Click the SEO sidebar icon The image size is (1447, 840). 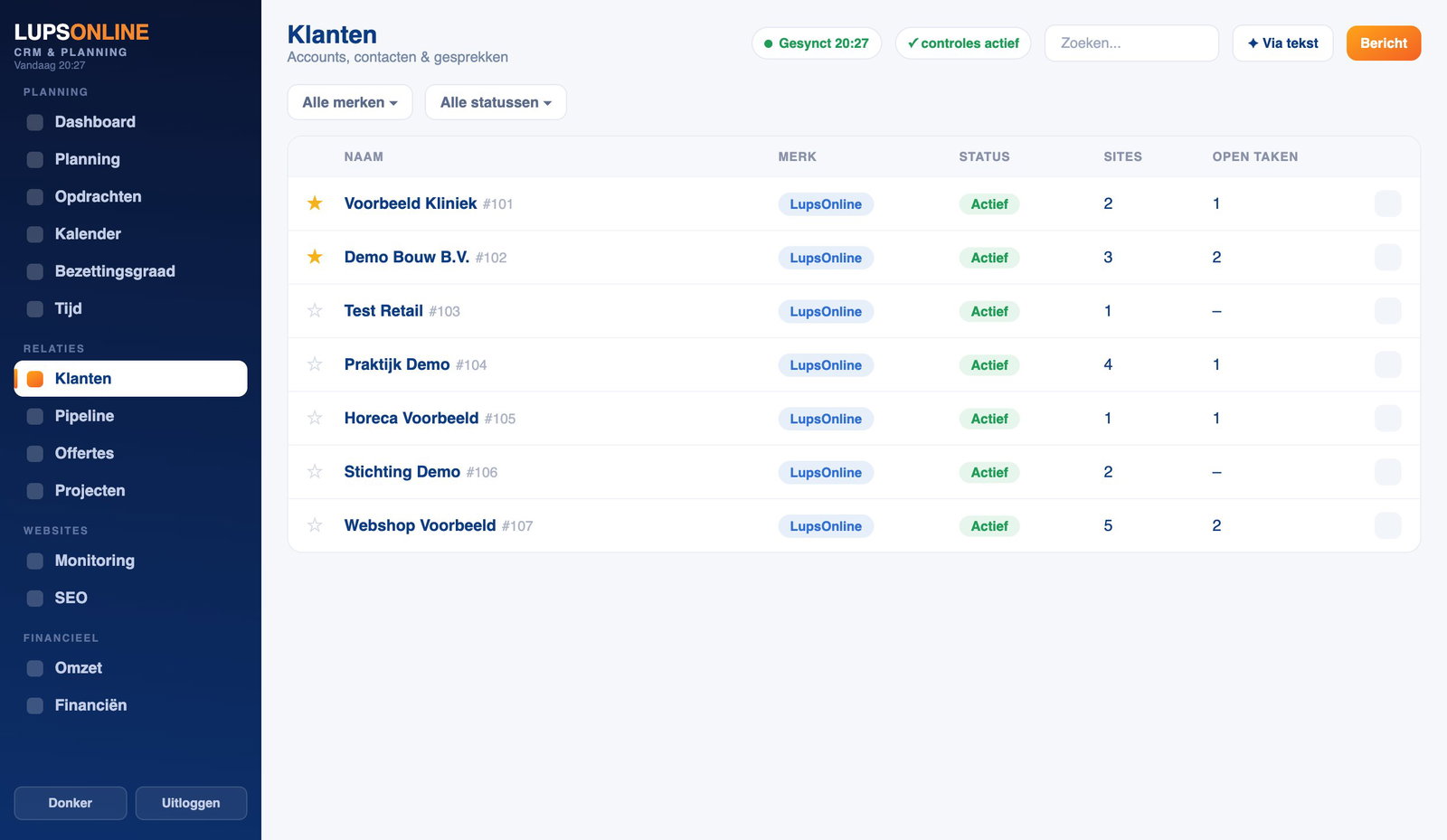(x=35, y=598)
